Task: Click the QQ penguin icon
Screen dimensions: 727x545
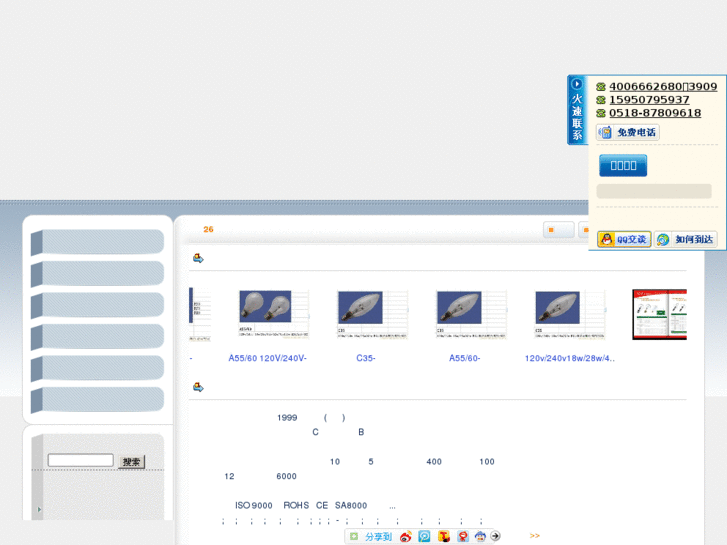Action: [x=606, y=239]
